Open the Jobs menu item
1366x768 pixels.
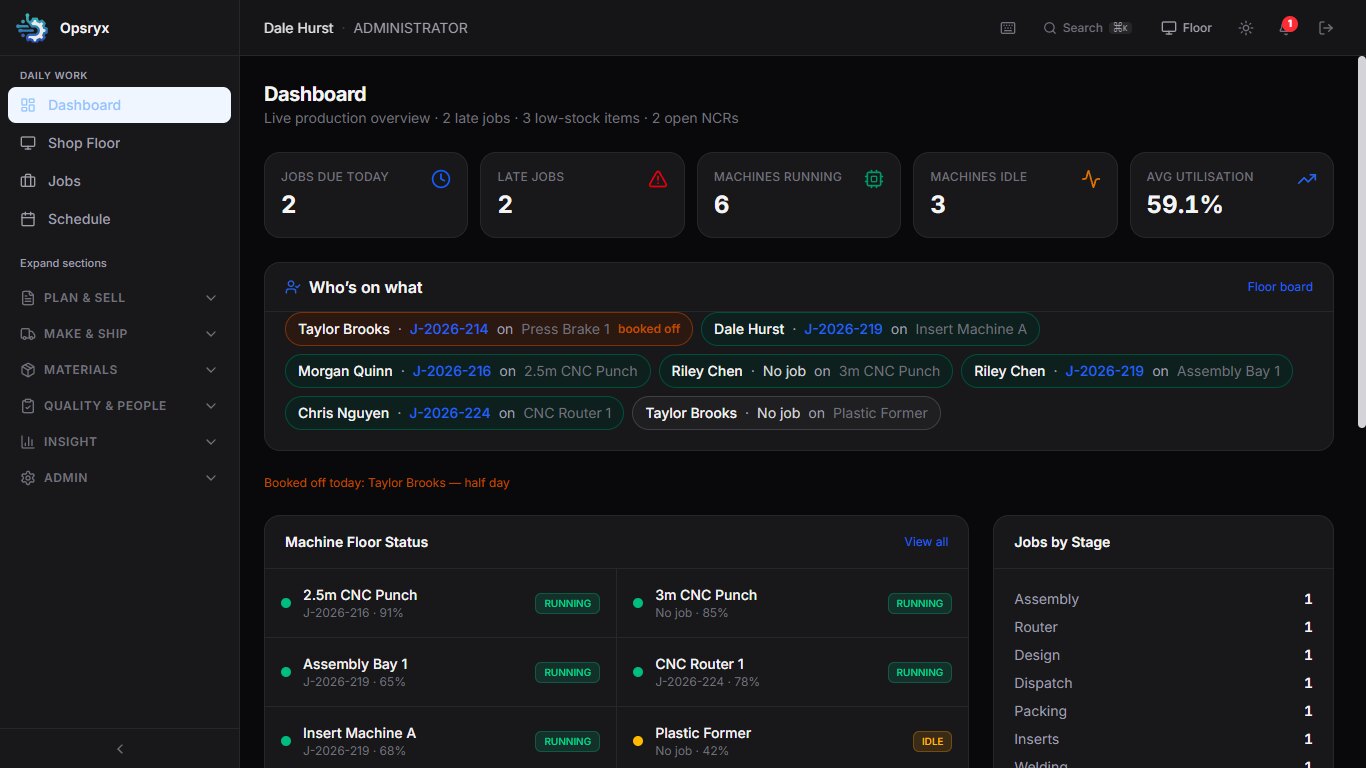119,181
